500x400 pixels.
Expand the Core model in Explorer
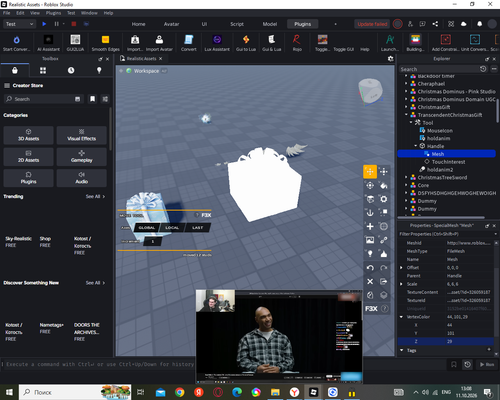(x=406, y=185)
